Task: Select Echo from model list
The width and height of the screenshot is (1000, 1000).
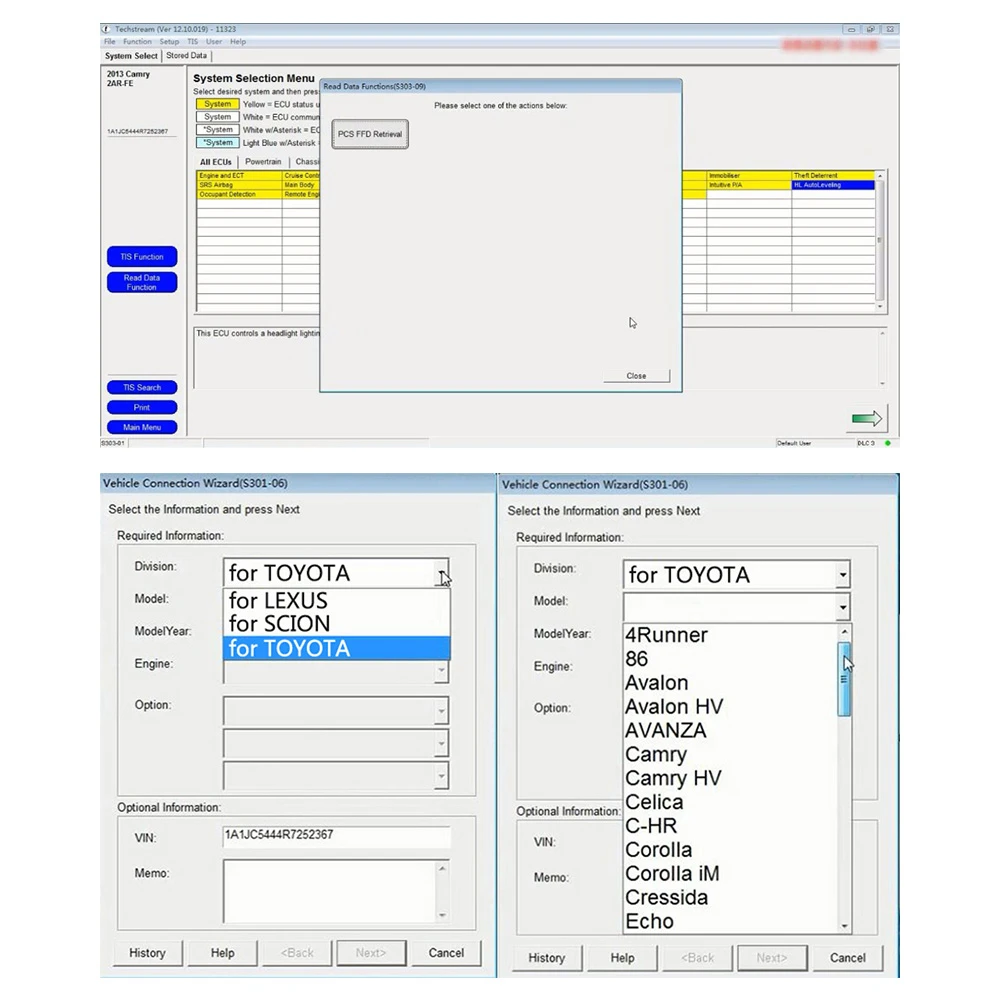Action: pos(730,921)
